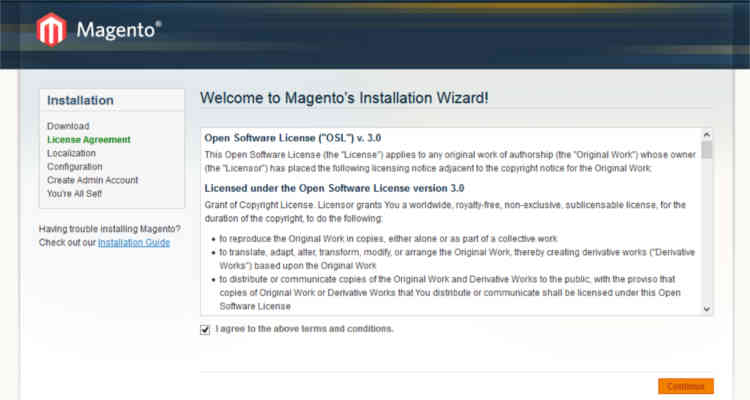Click the license box scroll down arrow
This screenshot has width=750, height=400.
[707, 309]
